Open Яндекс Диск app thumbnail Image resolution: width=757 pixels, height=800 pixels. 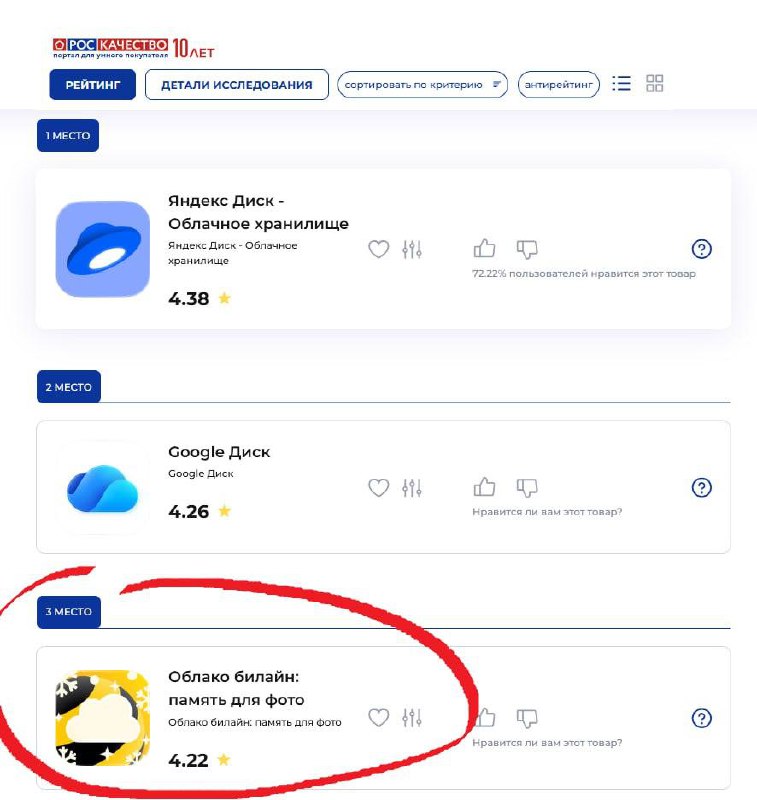click(x=103, y=249)
